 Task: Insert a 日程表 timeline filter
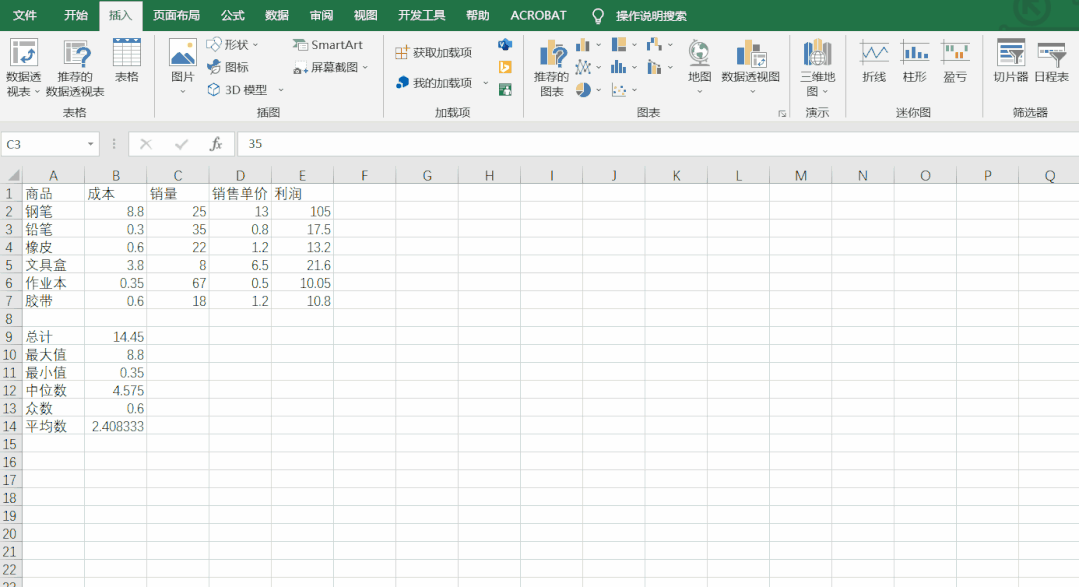pos(1051,61)
